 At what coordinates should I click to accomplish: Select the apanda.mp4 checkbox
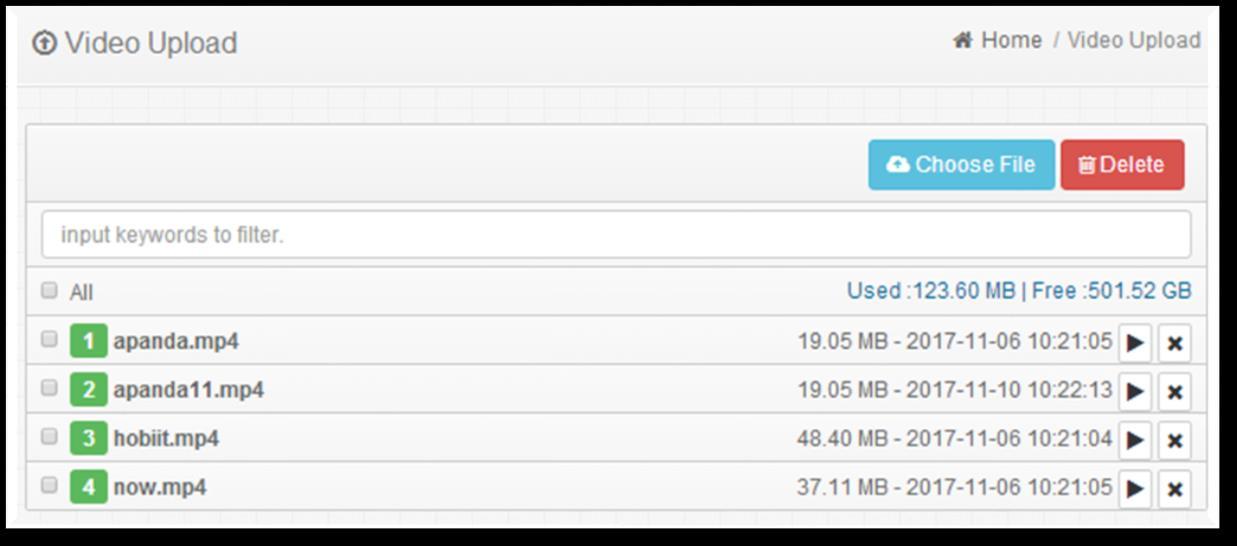49,340
